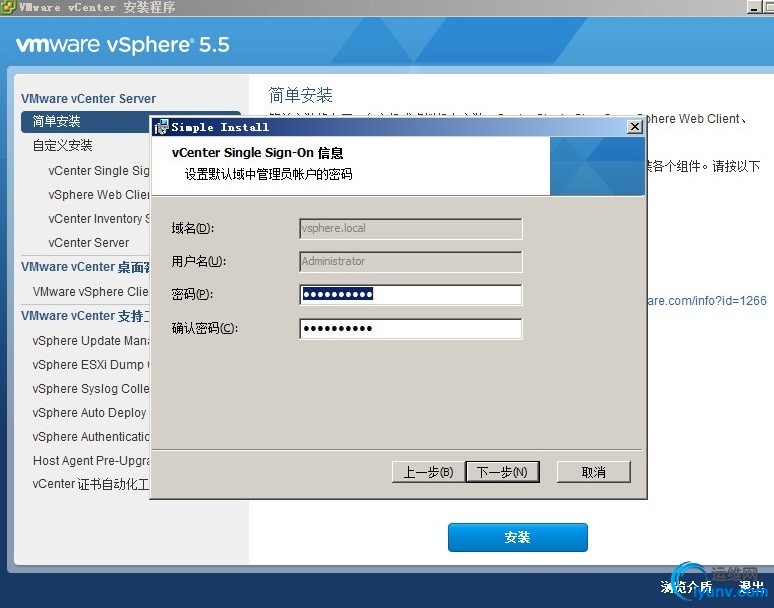Click the 用户名(U) Administrator field

pos(410,262)
